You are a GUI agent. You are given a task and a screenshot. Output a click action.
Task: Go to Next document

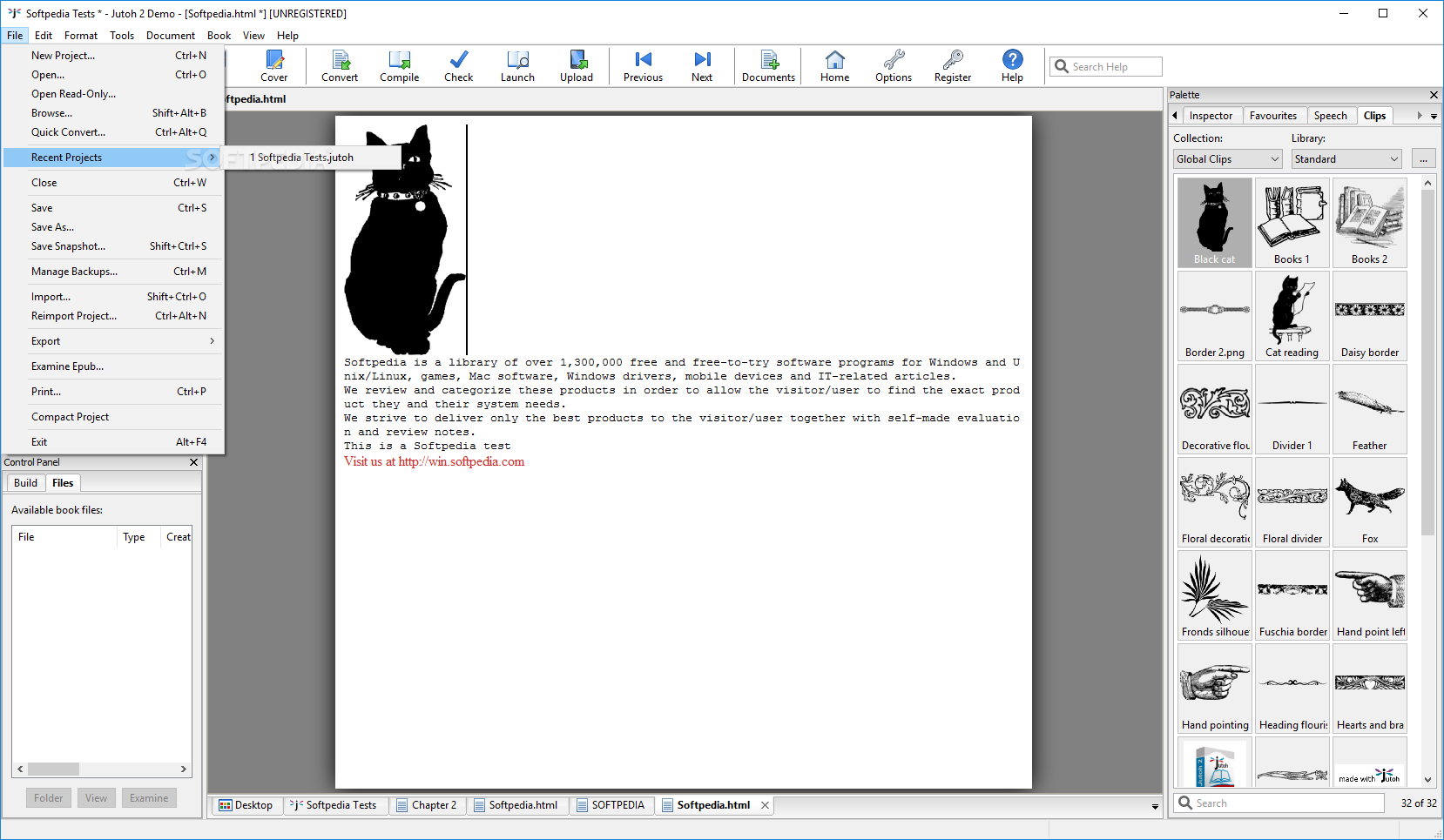(x=702, y=66)
